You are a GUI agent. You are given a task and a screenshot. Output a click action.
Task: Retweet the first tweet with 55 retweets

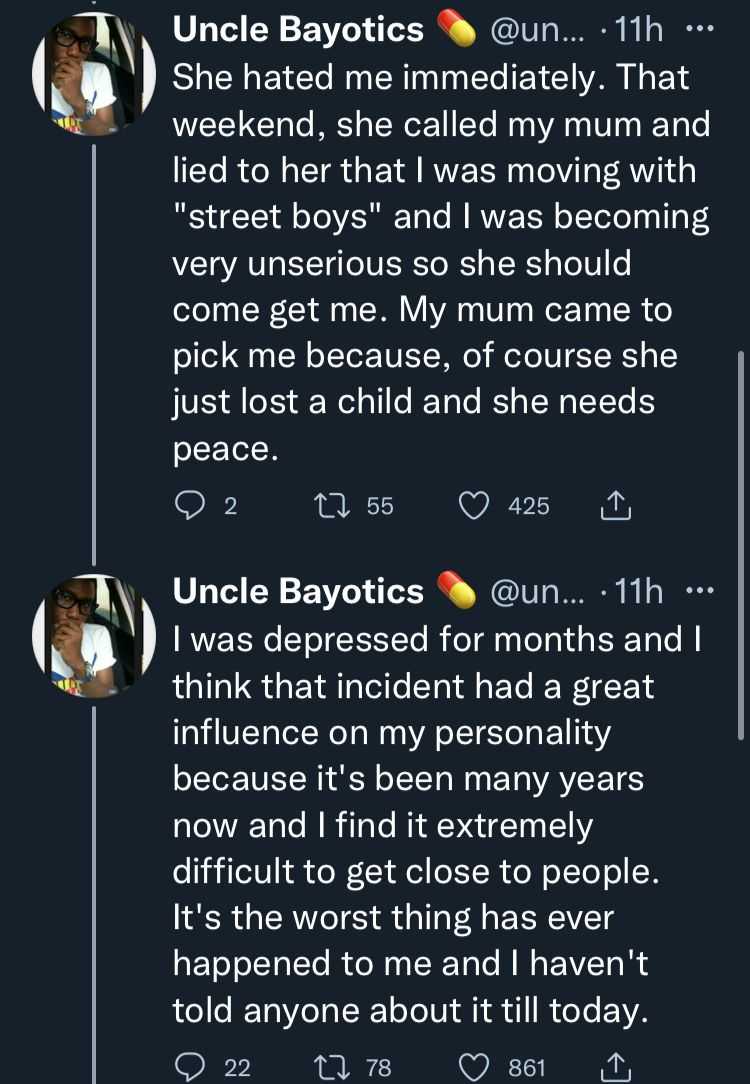(330, 507)
